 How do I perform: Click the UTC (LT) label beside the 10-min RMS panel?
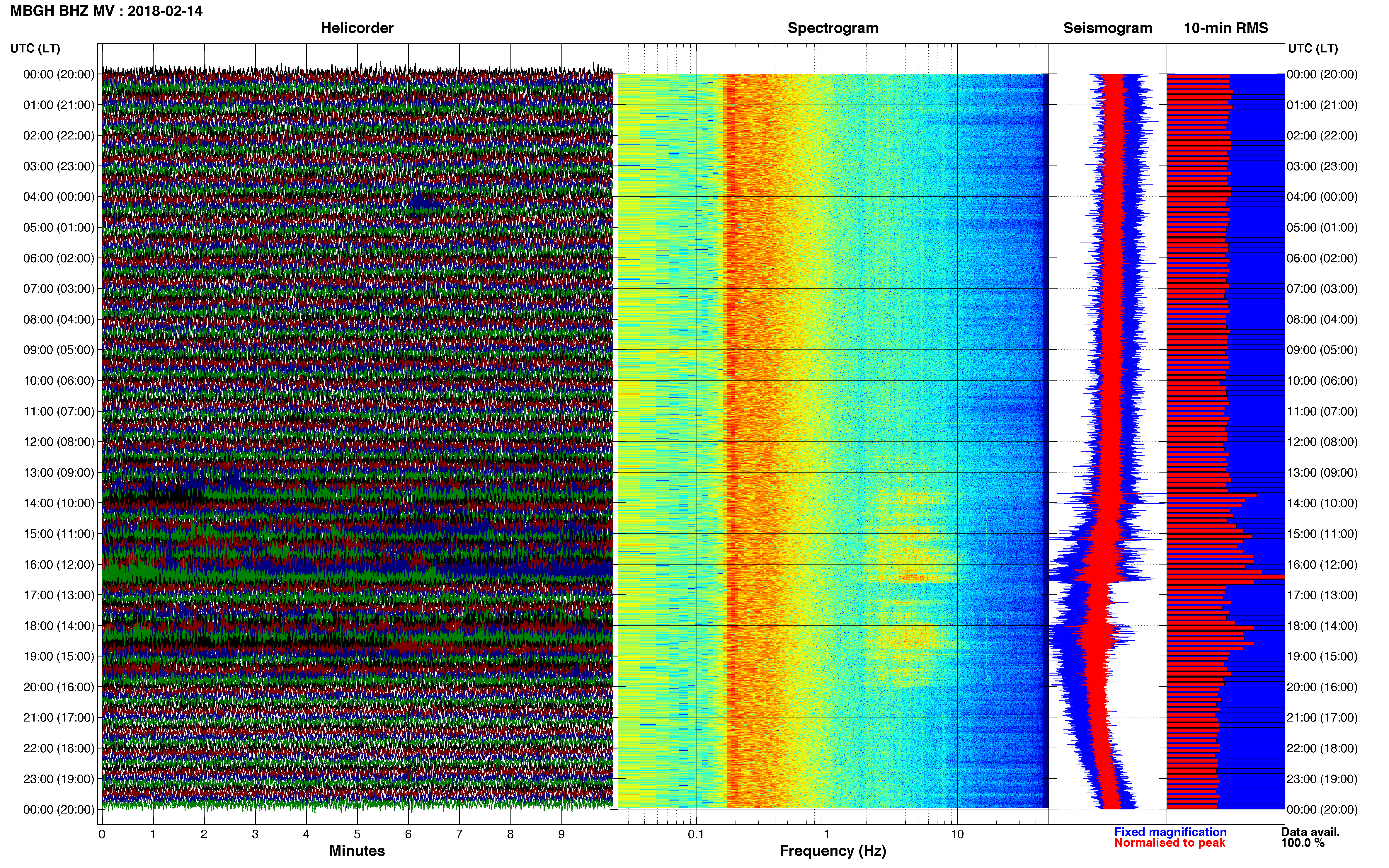(x=1313, y=48)
